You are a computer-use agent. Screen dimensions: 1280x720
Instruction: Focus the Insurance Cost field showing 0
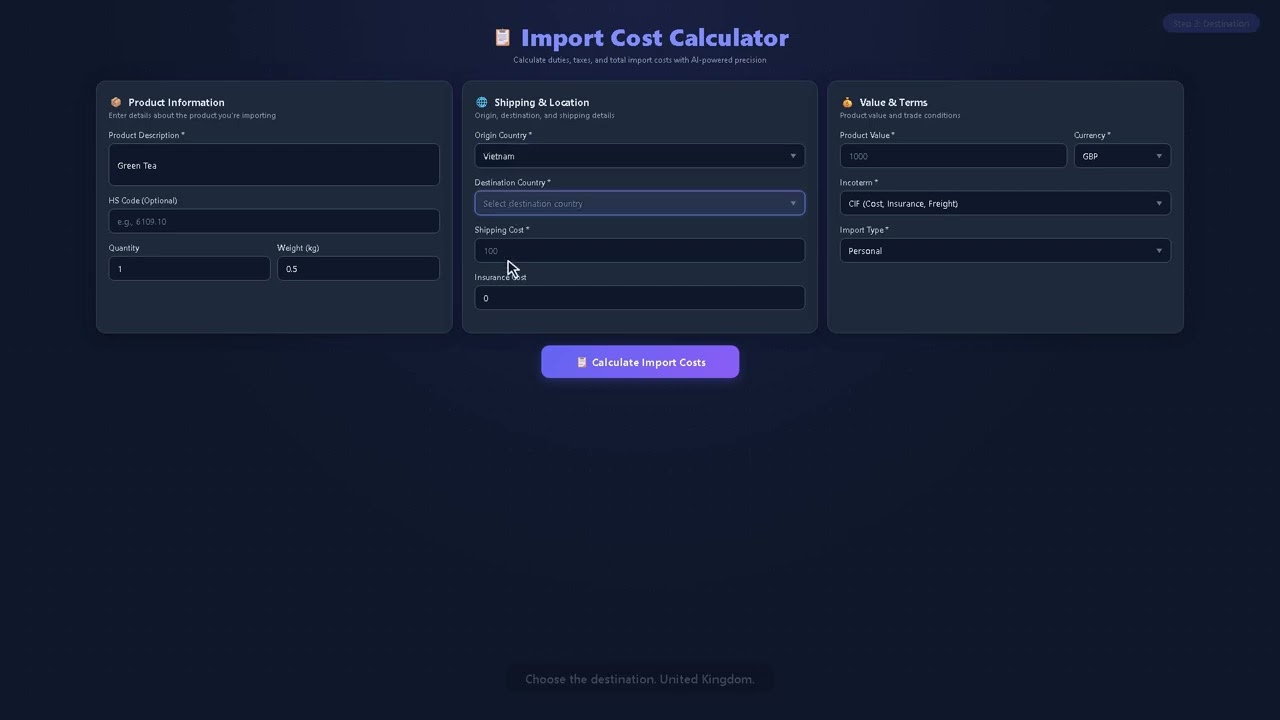(x=640, y=298)
